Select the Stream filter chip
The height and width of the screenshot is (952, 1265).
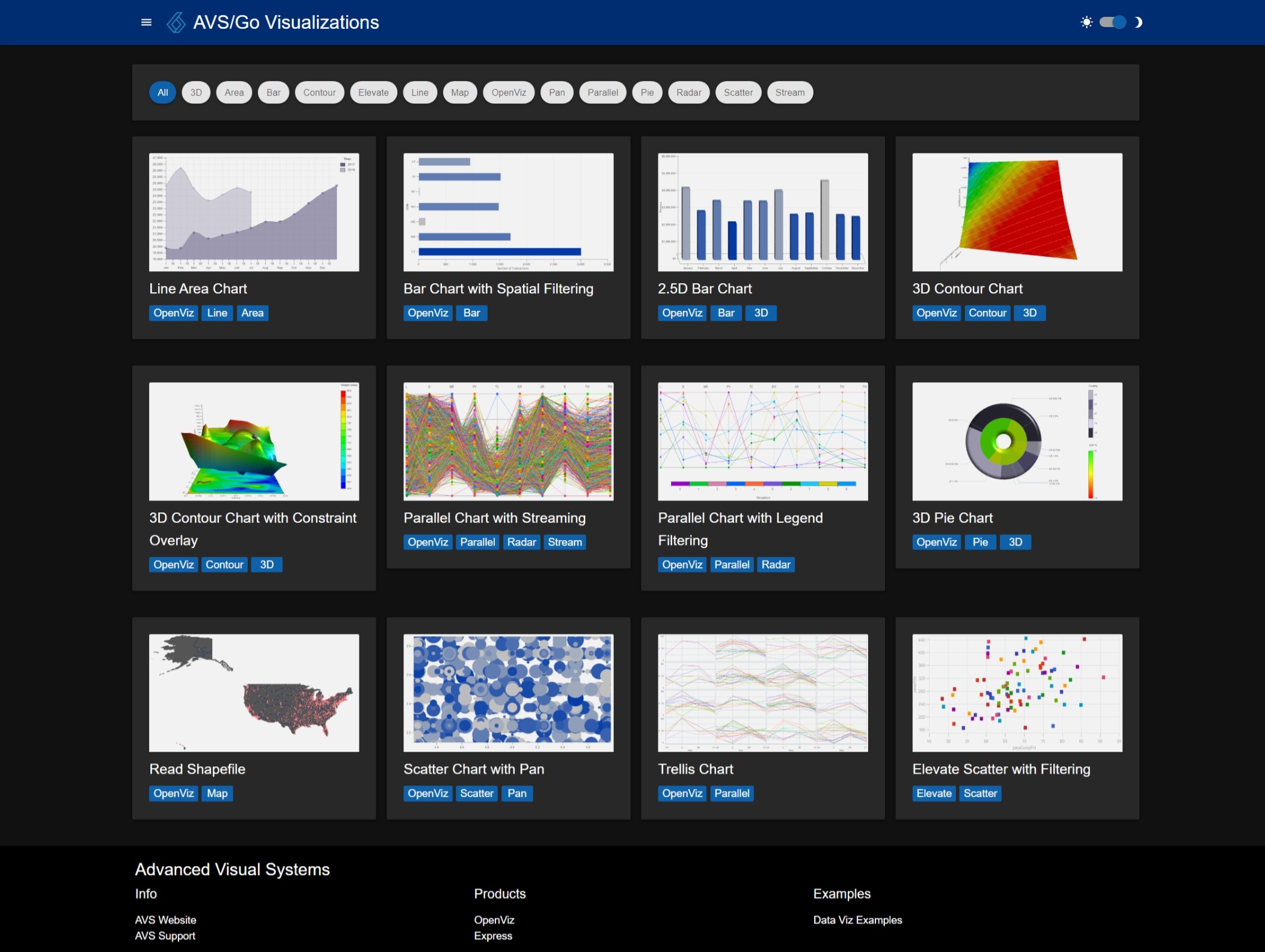tap(789, 93)
